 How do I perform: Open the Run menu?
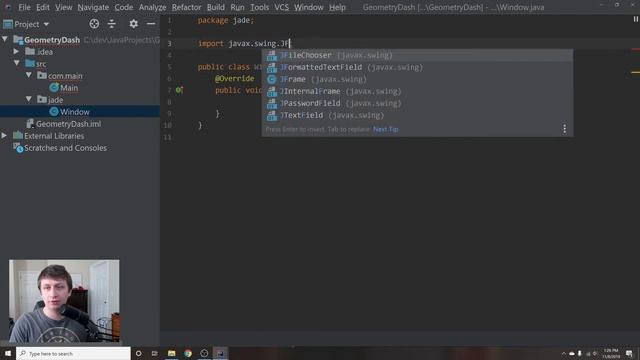[237, 7]
